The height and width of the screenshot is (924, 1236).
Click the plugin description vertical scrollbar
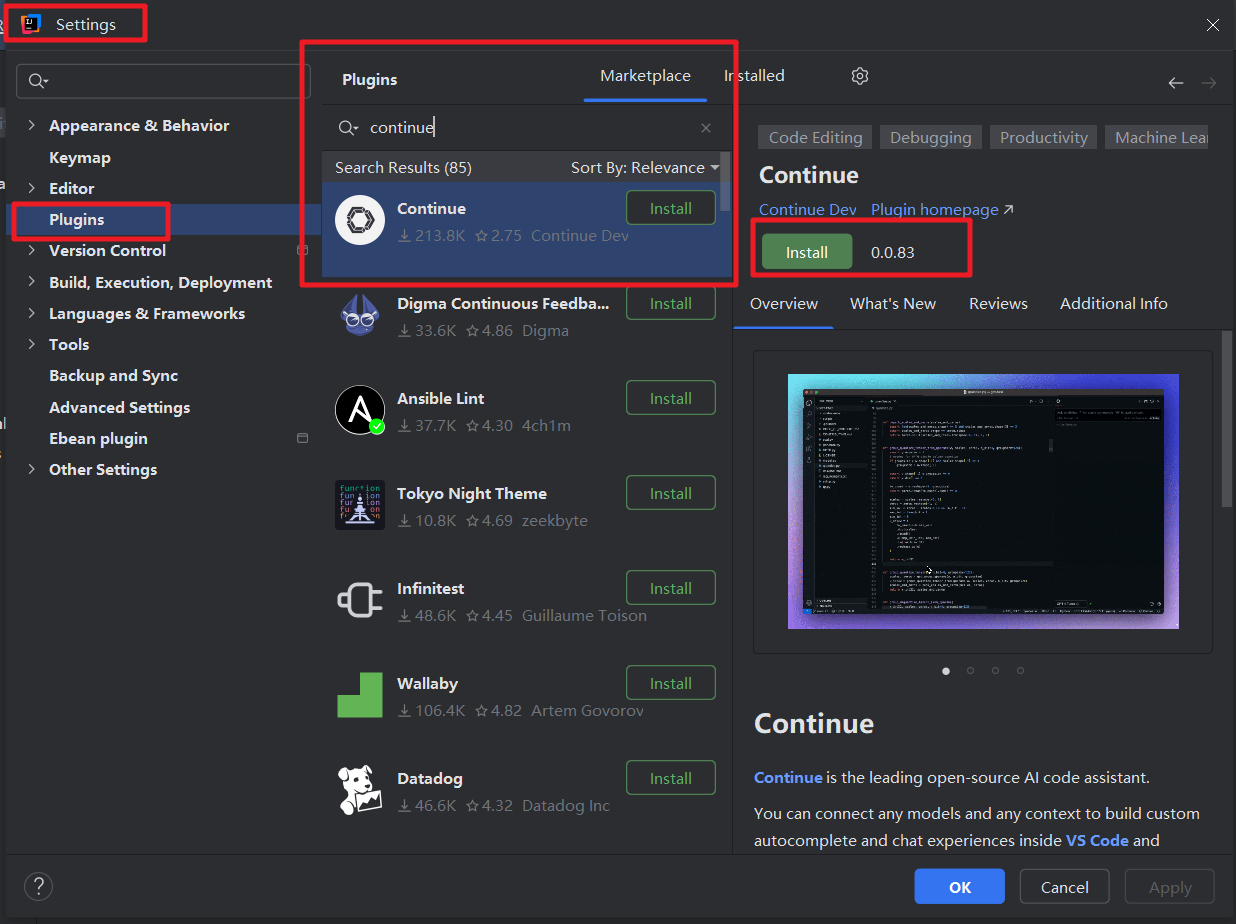coord(1226,420)
